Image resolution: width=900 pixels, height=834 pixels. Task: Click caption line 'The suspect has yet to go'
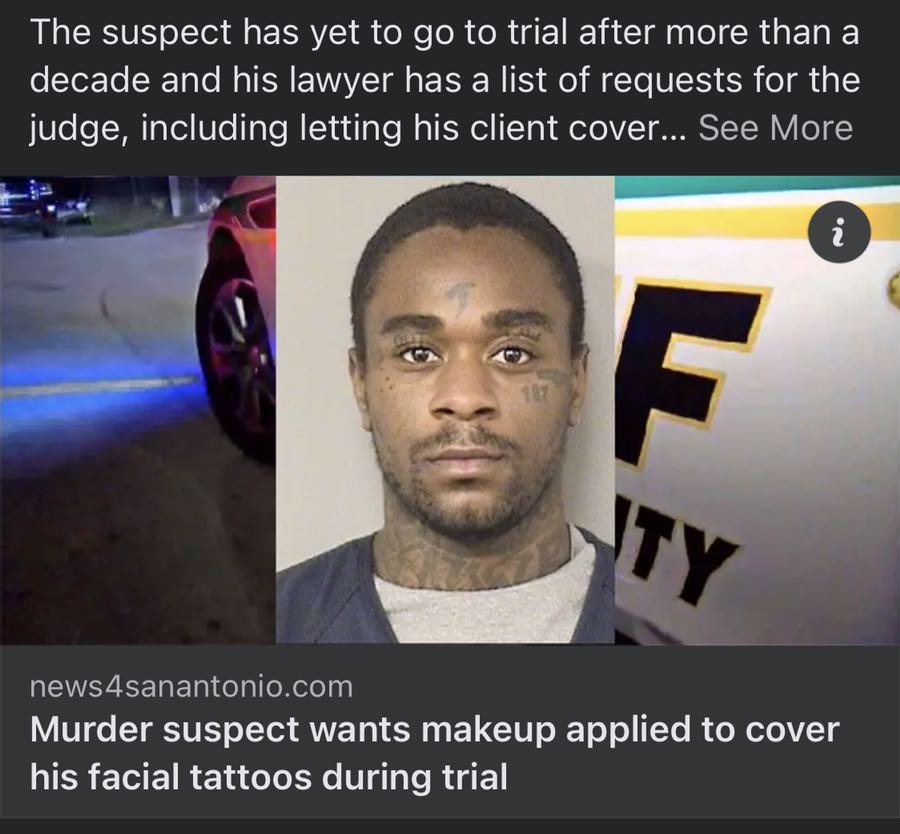[x=444, y=32]
